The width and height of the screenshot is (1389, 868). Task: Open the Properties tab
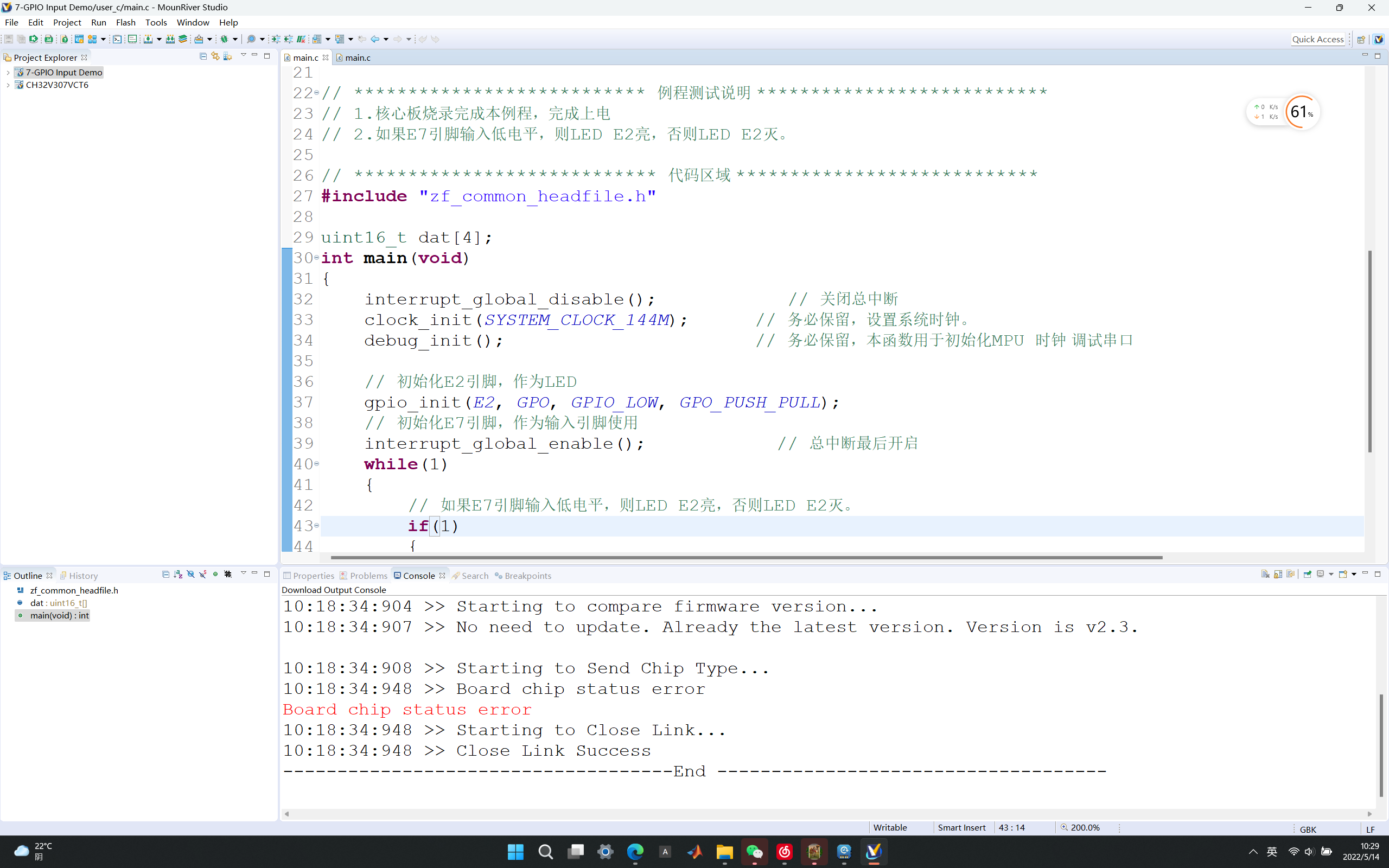309,575
